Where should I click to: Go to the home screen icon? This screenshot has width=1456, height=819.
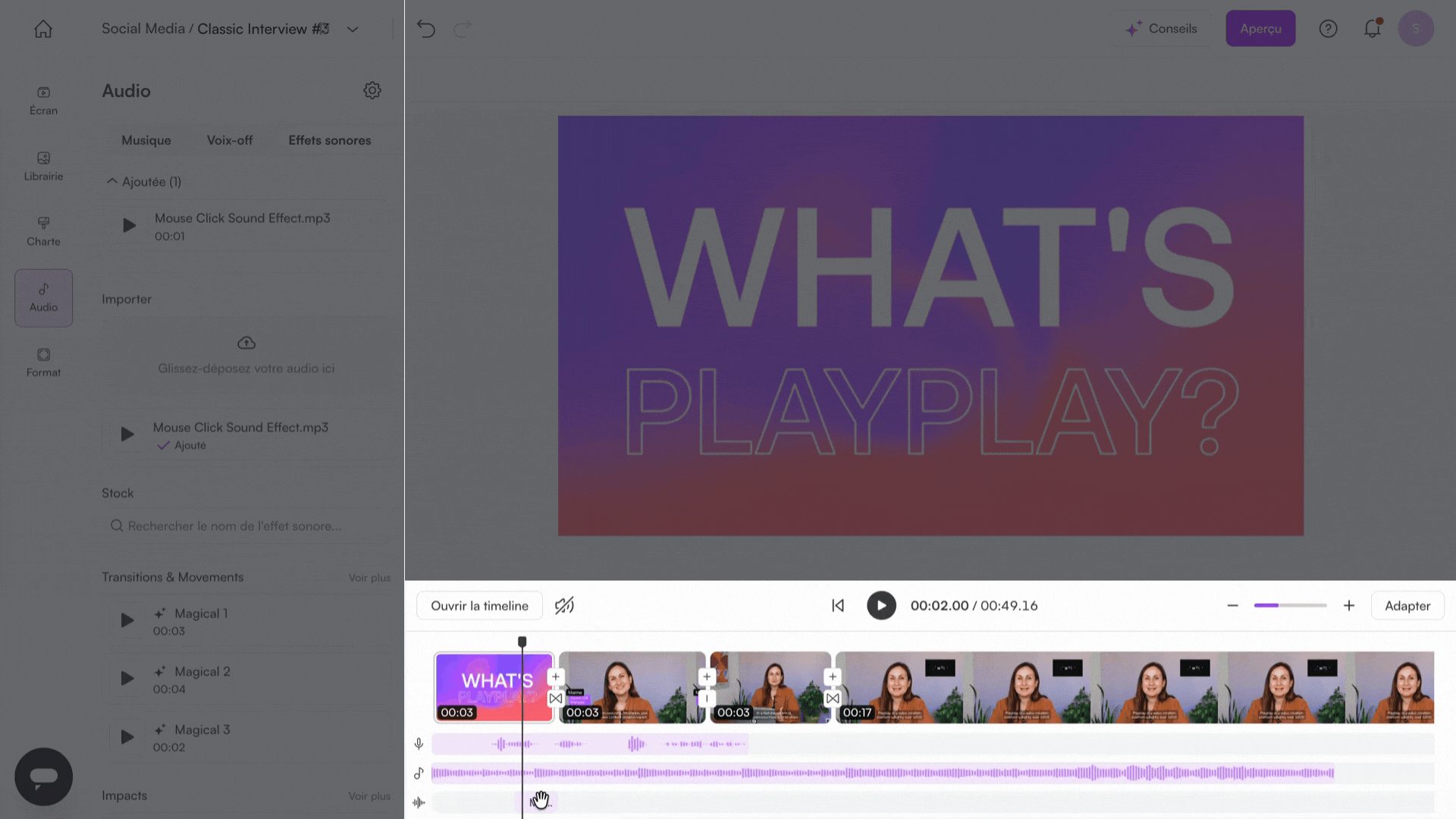coord(43,29)
